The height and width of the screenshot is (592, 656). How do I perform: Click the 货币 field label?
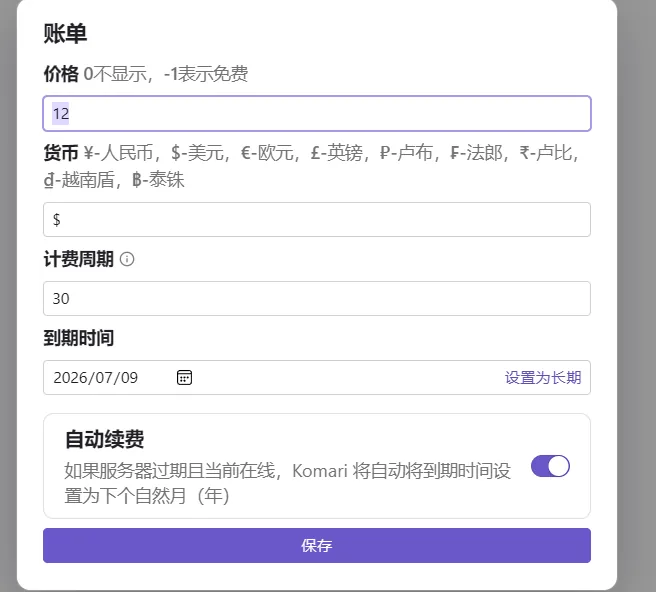pos(60,153)
